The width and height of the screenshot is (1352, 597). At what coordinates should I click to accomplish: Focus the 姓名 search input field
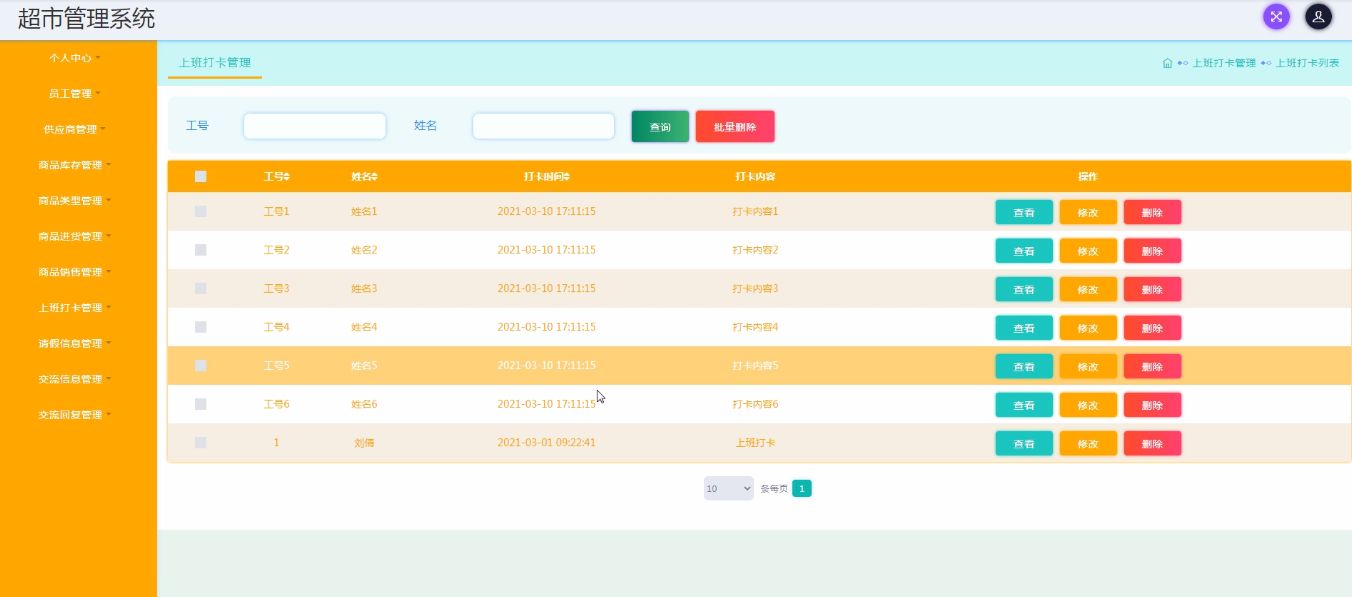click(x=544, y=126)
